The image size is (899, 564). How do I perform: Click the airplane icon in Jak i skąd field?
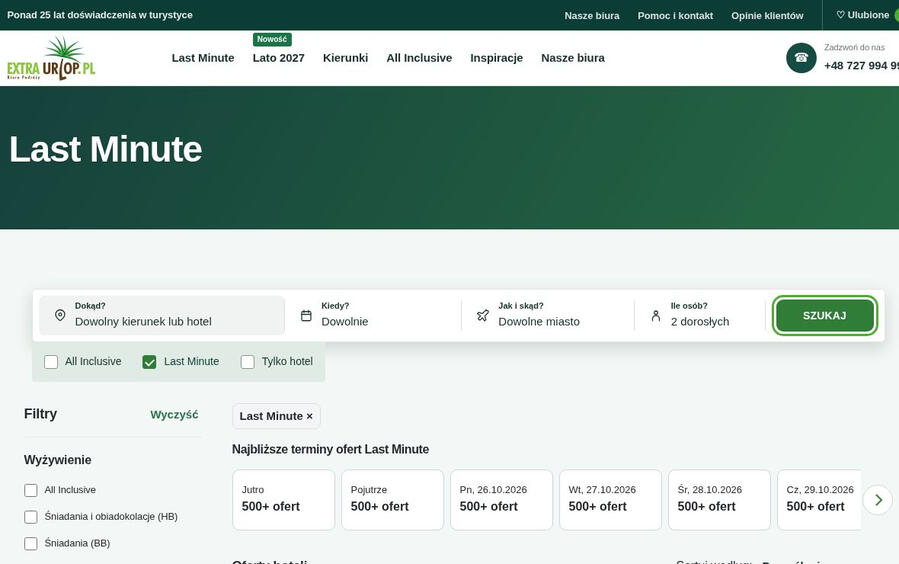pyautogui.click(x=483, y=315)
